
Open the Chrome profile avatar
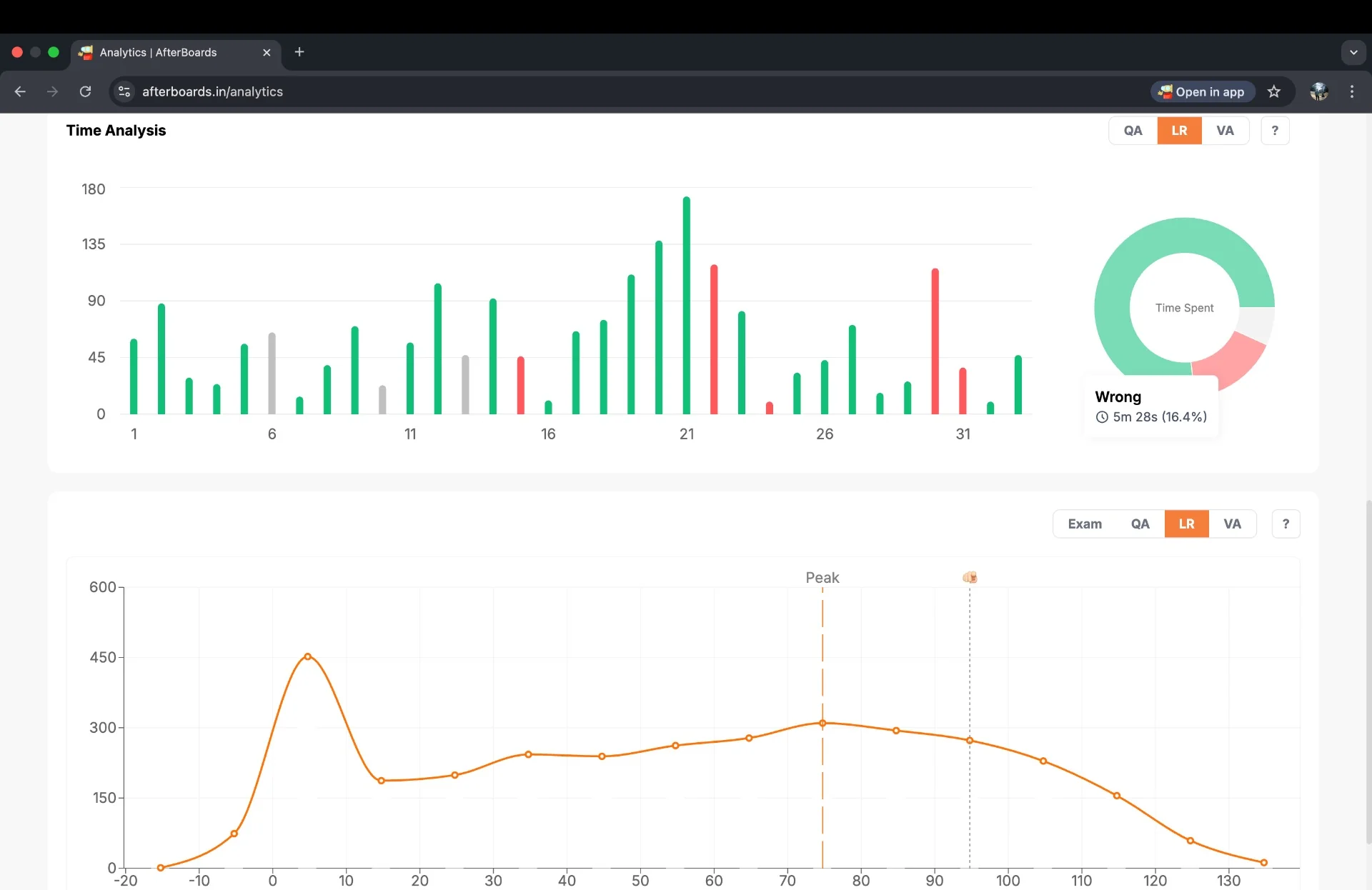click(x=1319, y=91)
